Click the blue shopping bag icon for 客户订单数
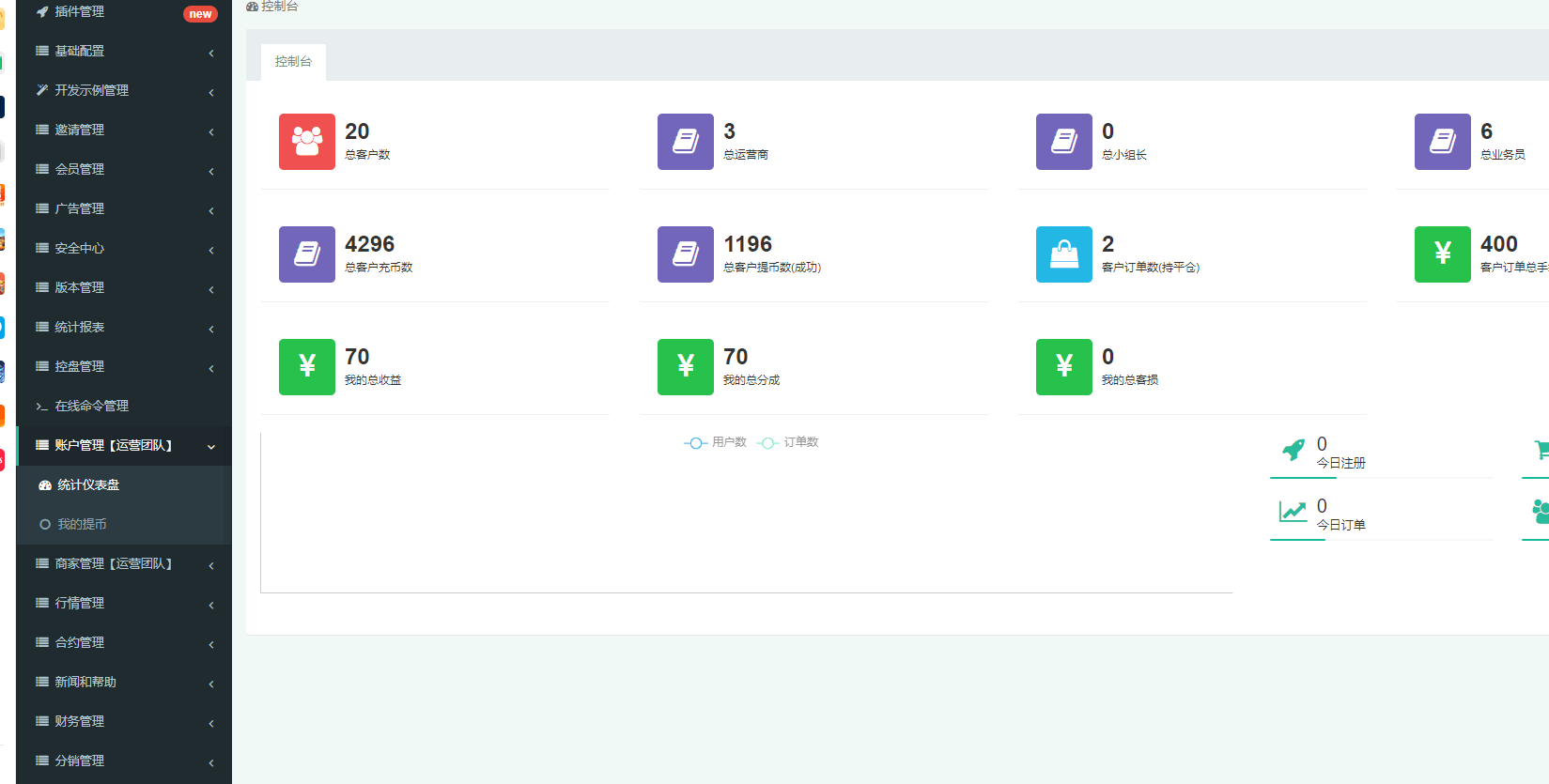This screenshot has width=1549, height=784. 1063,254
